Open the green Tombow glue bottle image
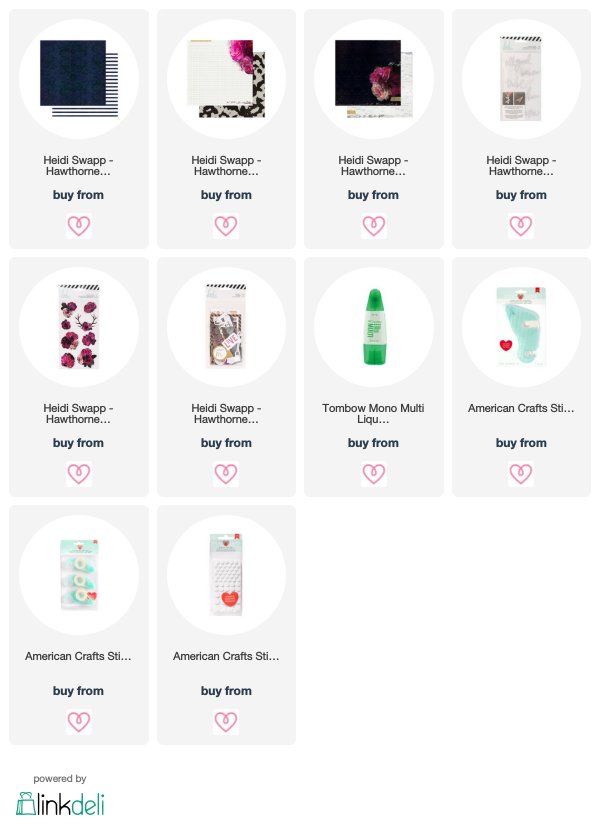This screenshot has width=600, height=825. pos(374,327)
